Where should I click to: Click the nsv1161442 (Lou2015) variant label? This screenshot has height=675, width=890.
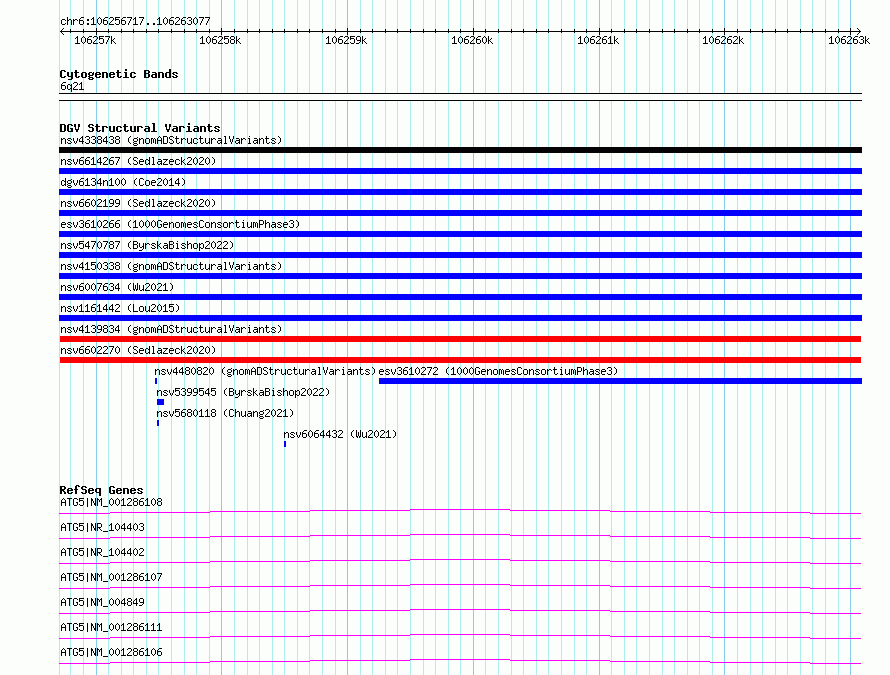click(x=120, y=308)
